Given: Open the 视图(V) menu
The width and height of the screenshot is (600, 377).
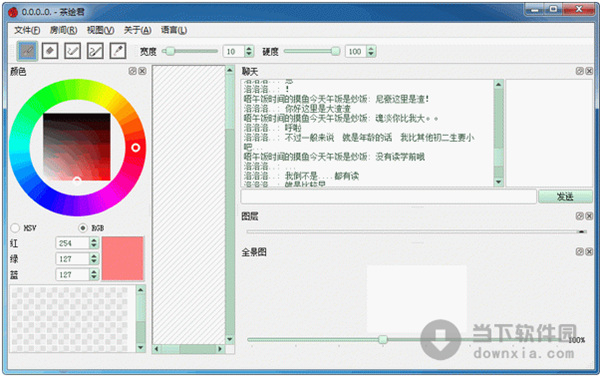Looking at the screenshot, I should click(x=100, y=30).
